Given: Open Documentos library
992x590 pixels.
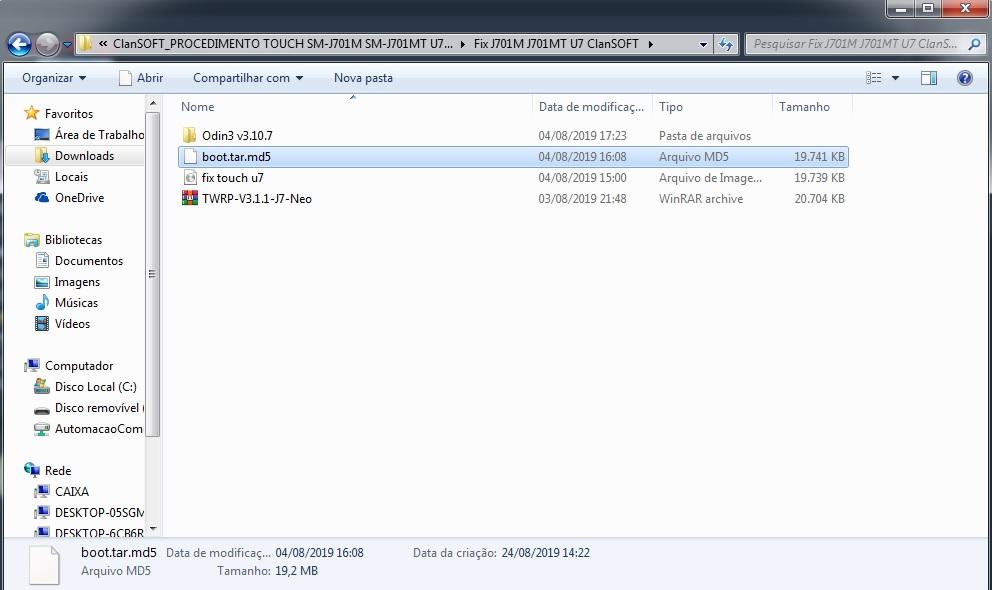Looking at the screenshot, I should [x=78, y=261].
